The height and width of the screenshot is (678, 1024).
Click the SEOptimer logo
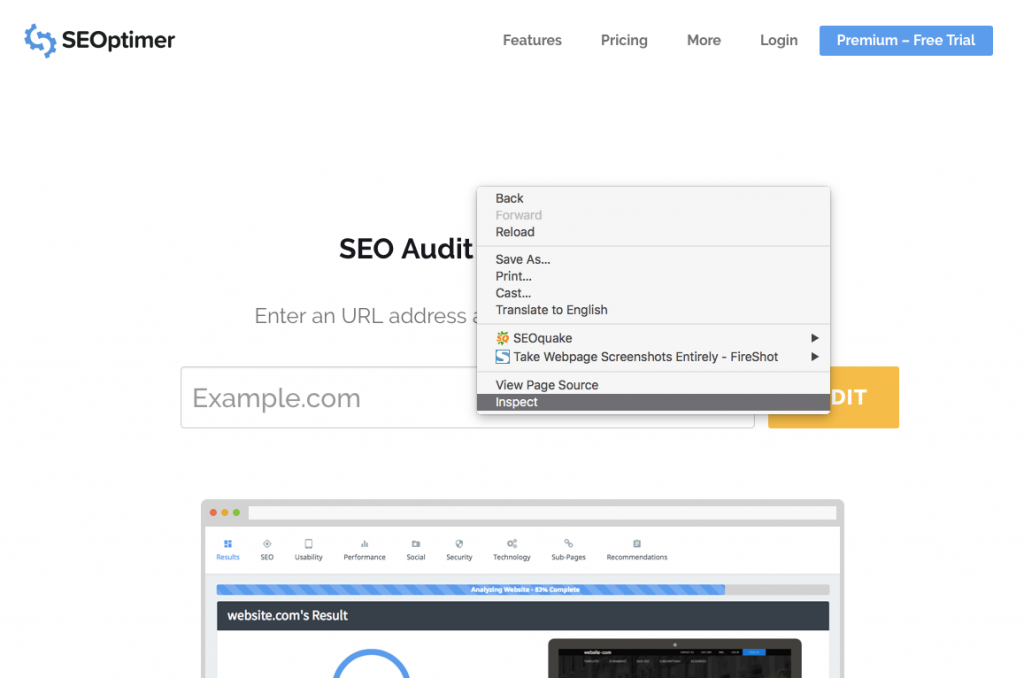click(98, 40)
